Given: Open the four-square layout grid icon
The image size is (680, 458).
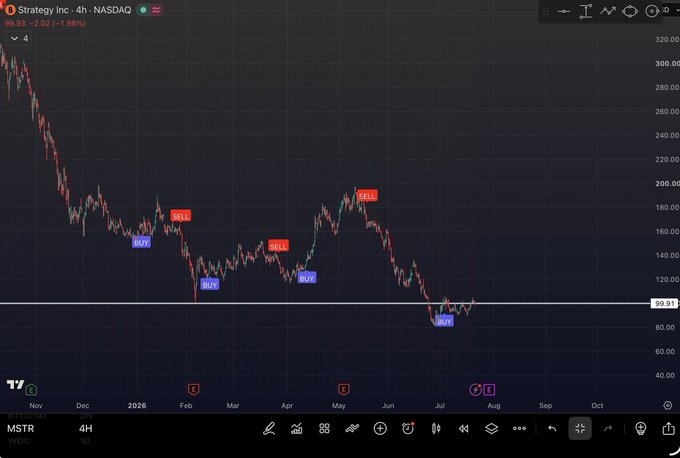Looking at the screenshot, I should click(x=324, y=429).
